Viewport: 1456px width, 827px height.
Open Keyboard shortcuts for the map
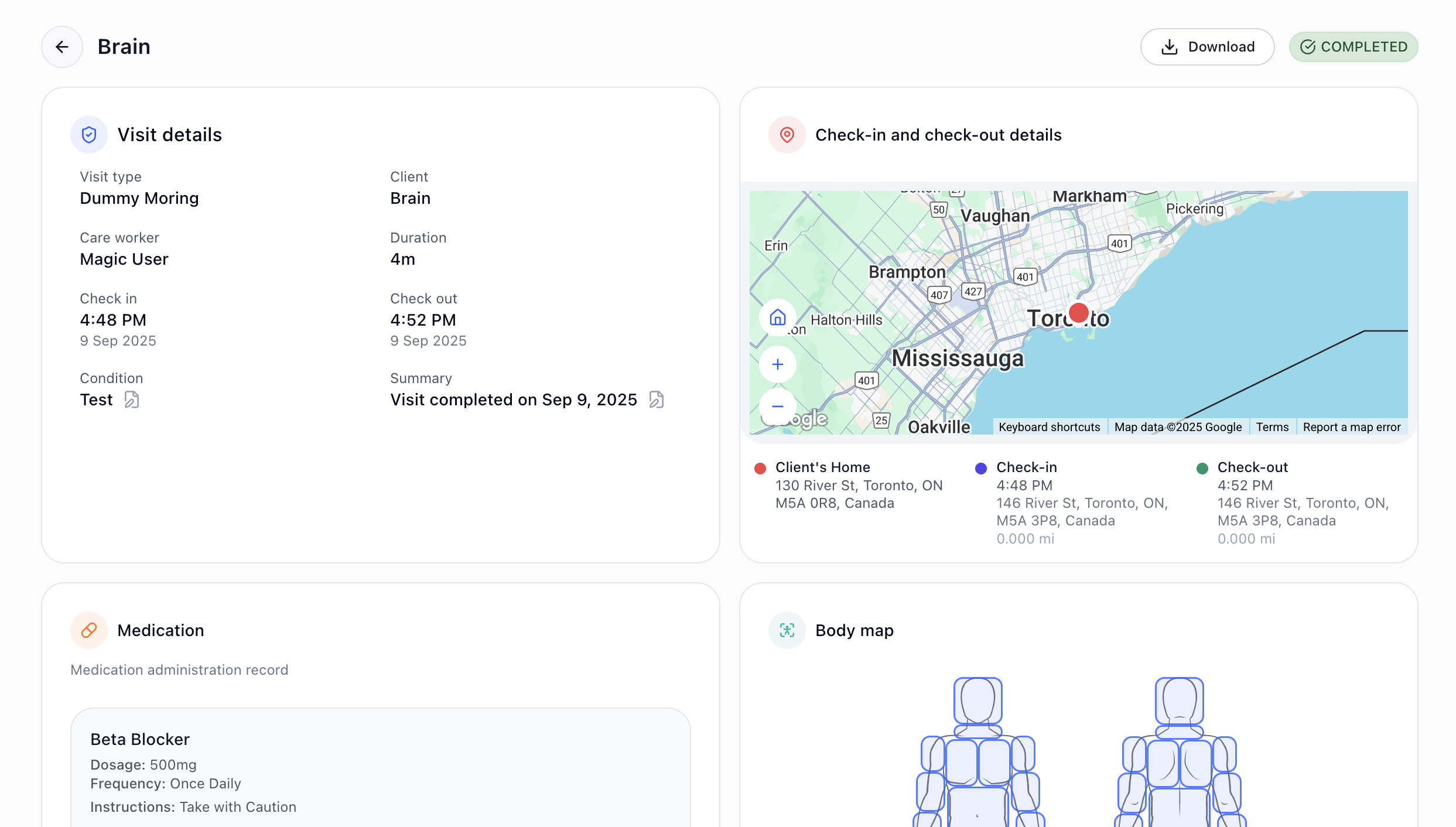1049,427
